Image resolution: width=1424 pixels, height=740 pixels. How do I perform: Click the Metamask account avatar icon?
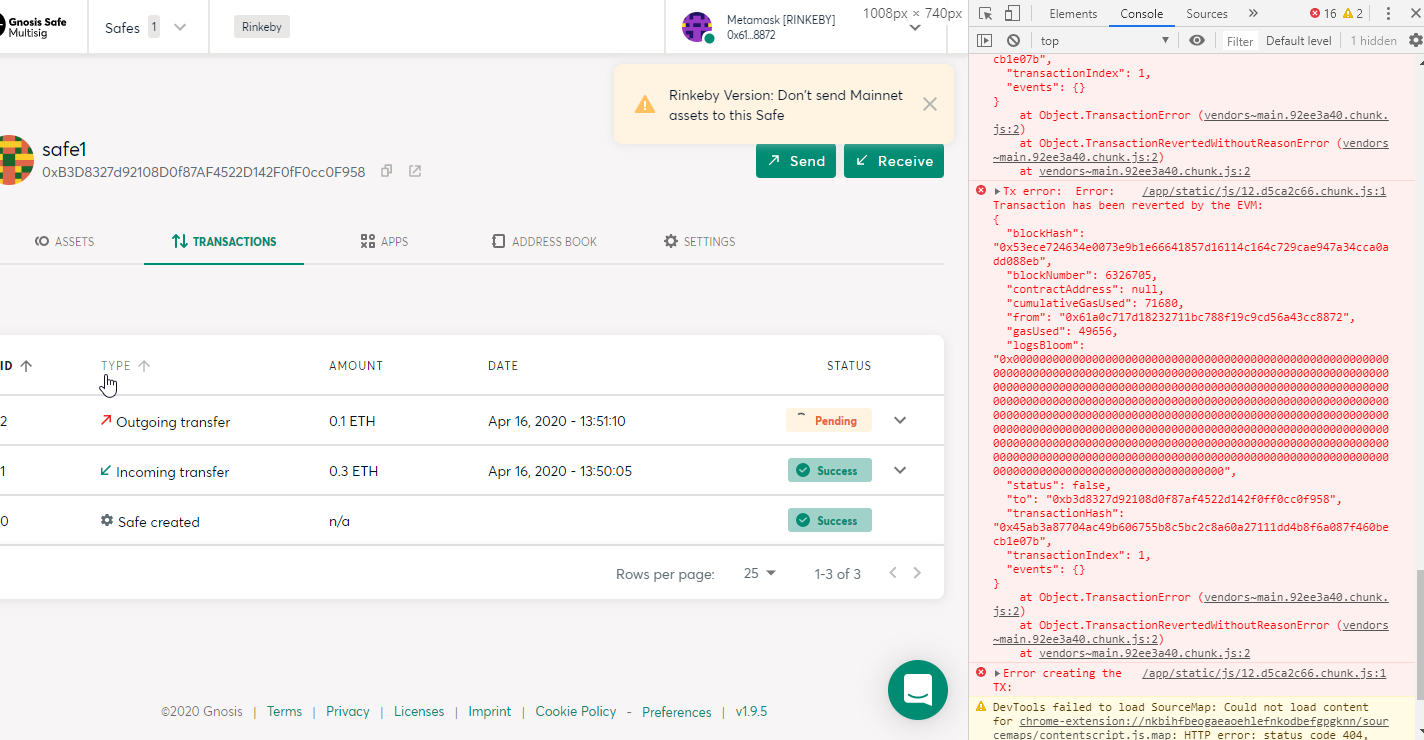pos(697,27)
